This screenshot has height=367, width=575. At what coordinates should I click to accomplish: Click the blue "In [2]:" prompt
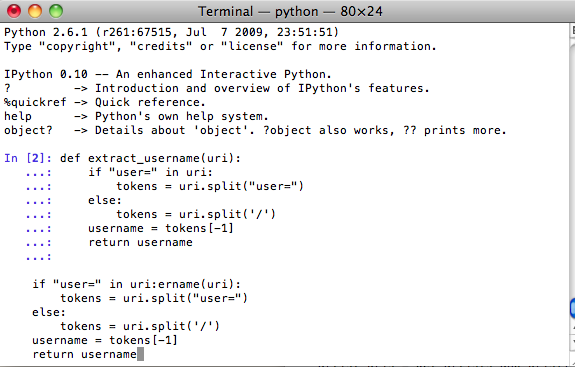click(x=28, y=158)
